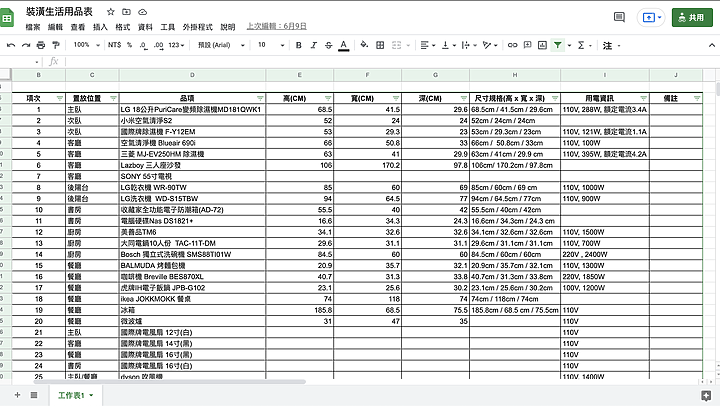The height and width of the screenshot is (406, 720).
Task: Collapse the toolbar with the chevron
Action: coord(712,45)
